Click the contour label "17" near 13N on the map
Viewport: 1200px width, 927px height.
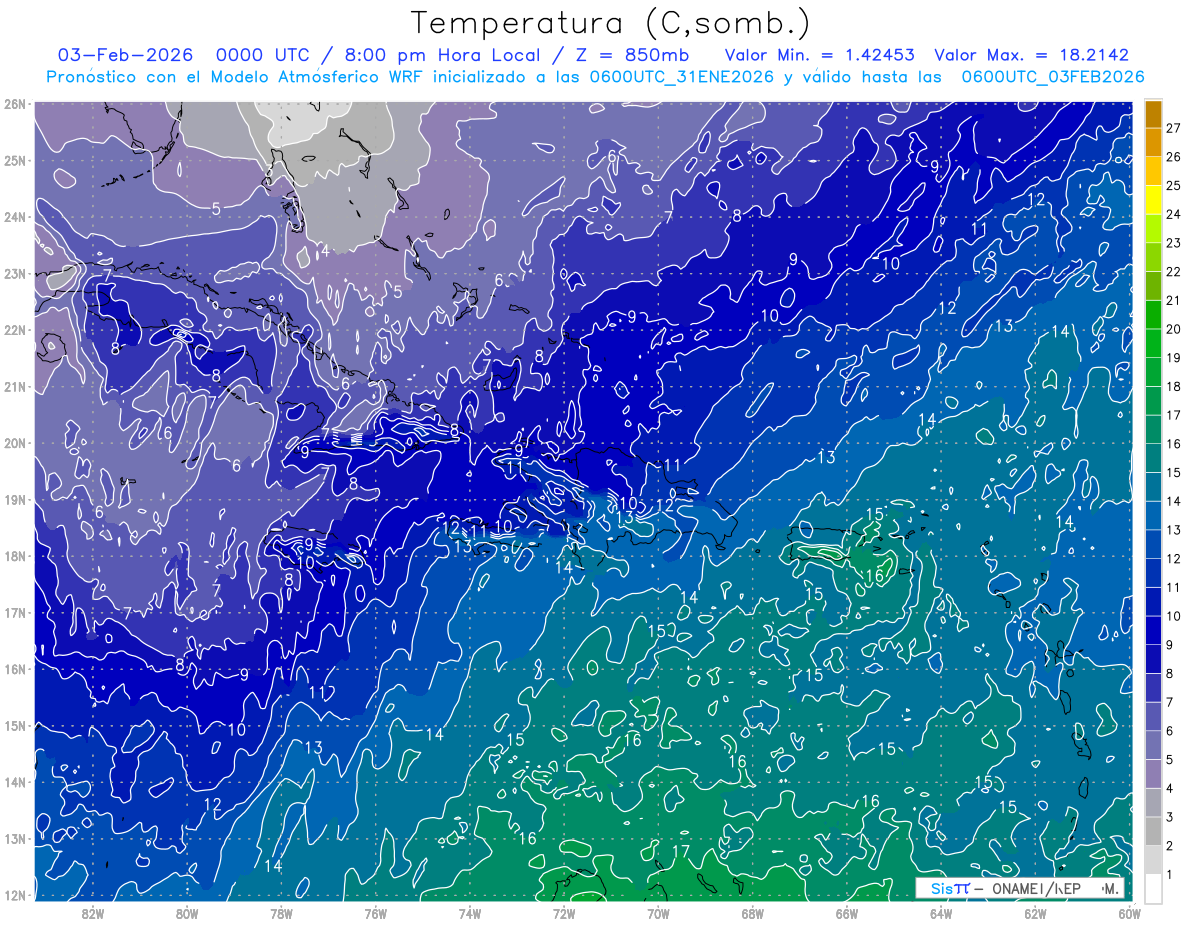pos(681,851)
